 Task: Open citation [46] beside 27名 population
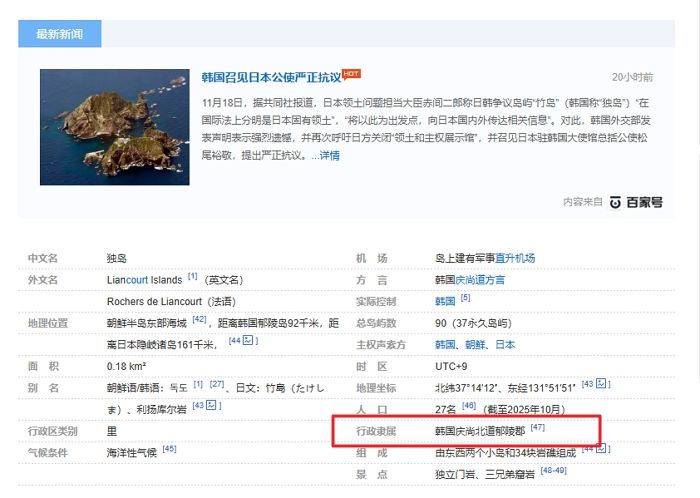click(x=469, y=406)
